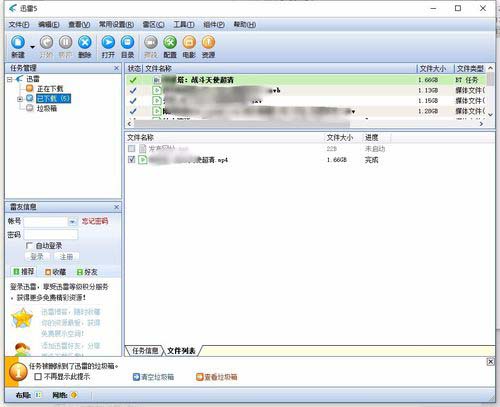Screen dimensions: 500x407
Task: Click the left arrow of the horizontal scrollbar
Action: tap(129, 124)
